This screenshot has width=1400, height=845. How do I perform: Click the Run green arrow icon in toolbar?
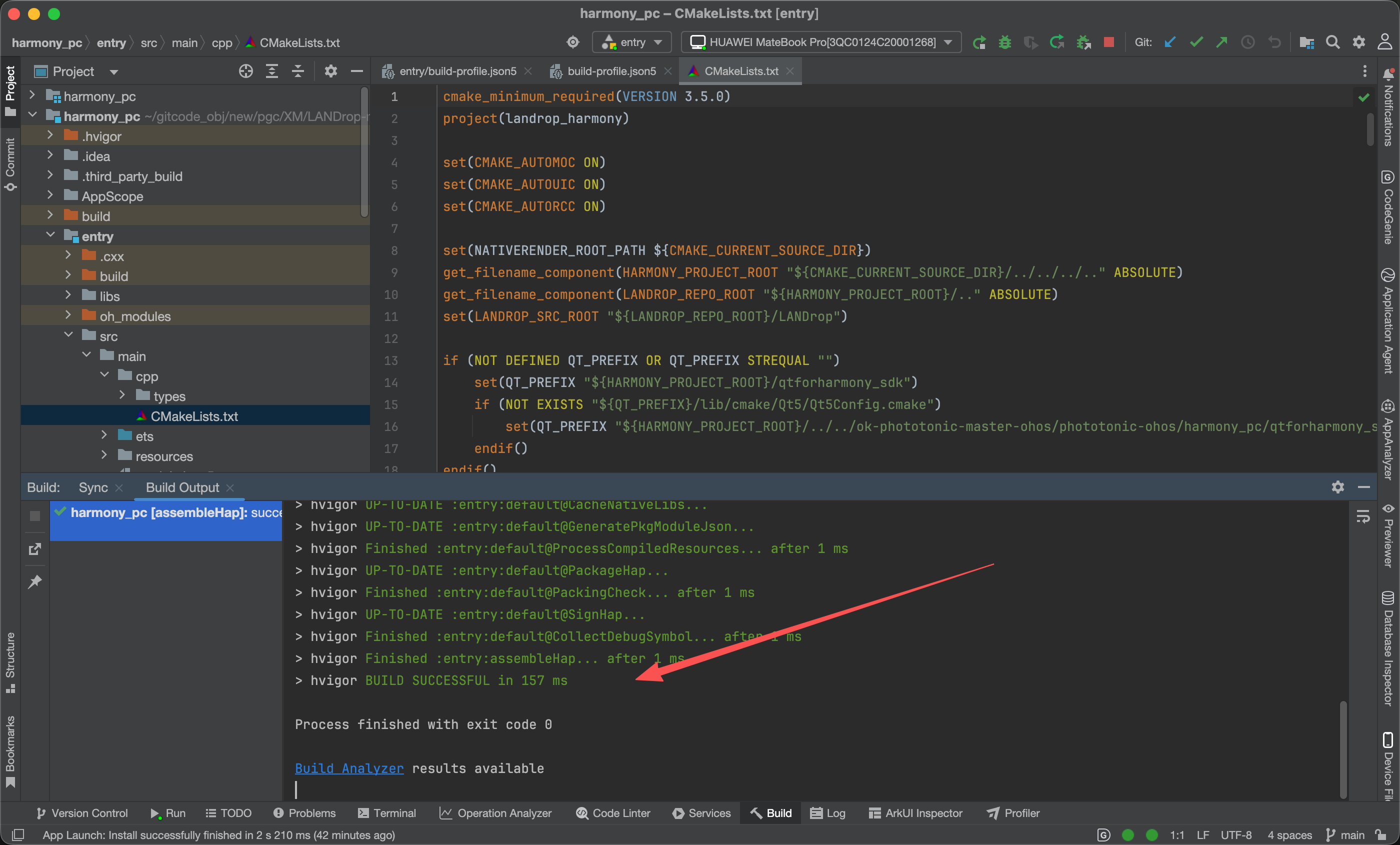(x=978, y=42)
